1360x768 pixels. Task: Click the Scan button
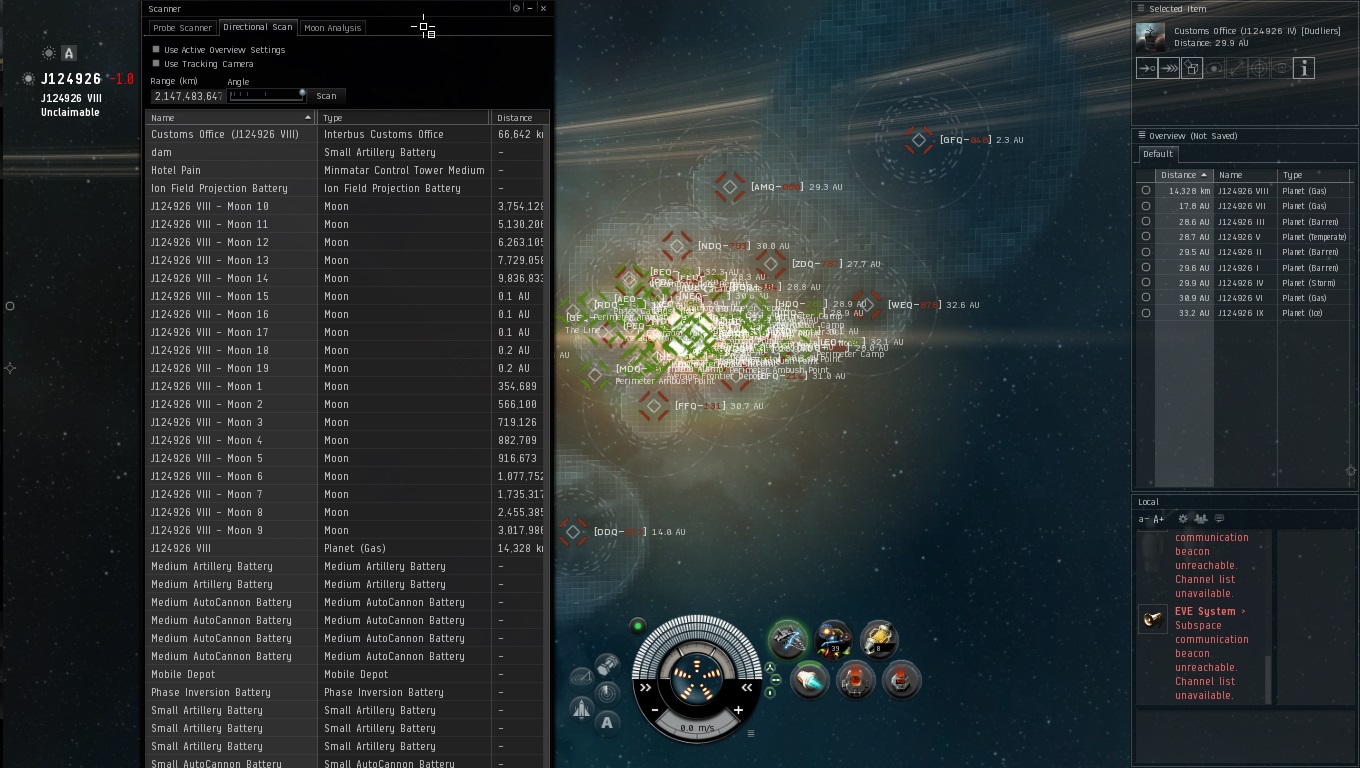click(x=326, y=96)
